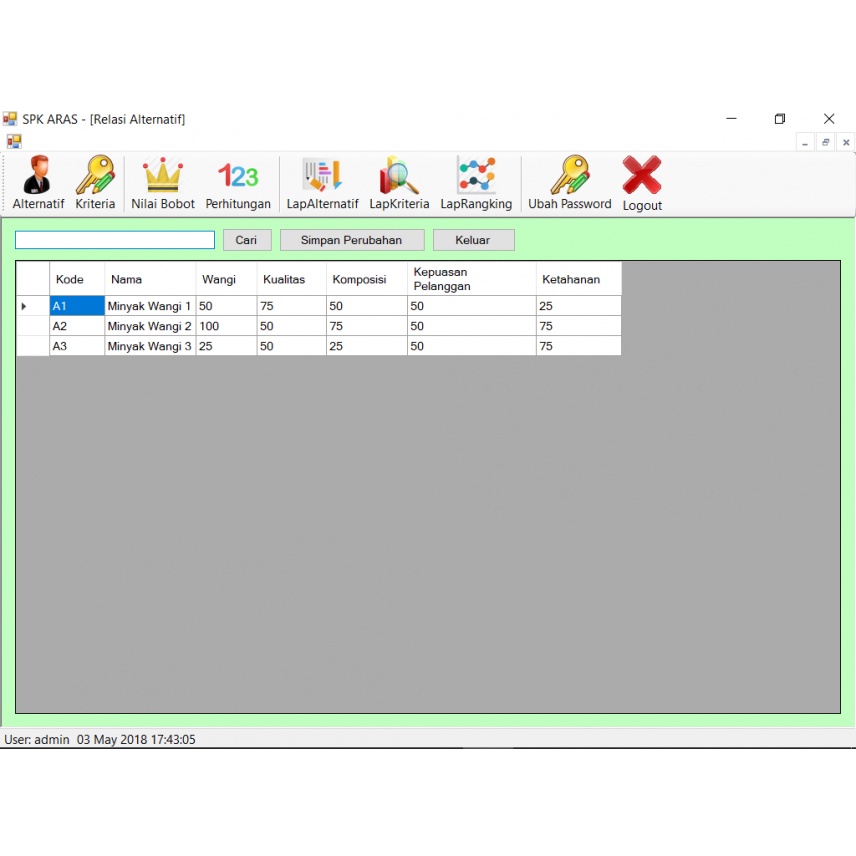
Task: Select Kepuasan Pelanggan value in row A2
Action: point(472,326)
